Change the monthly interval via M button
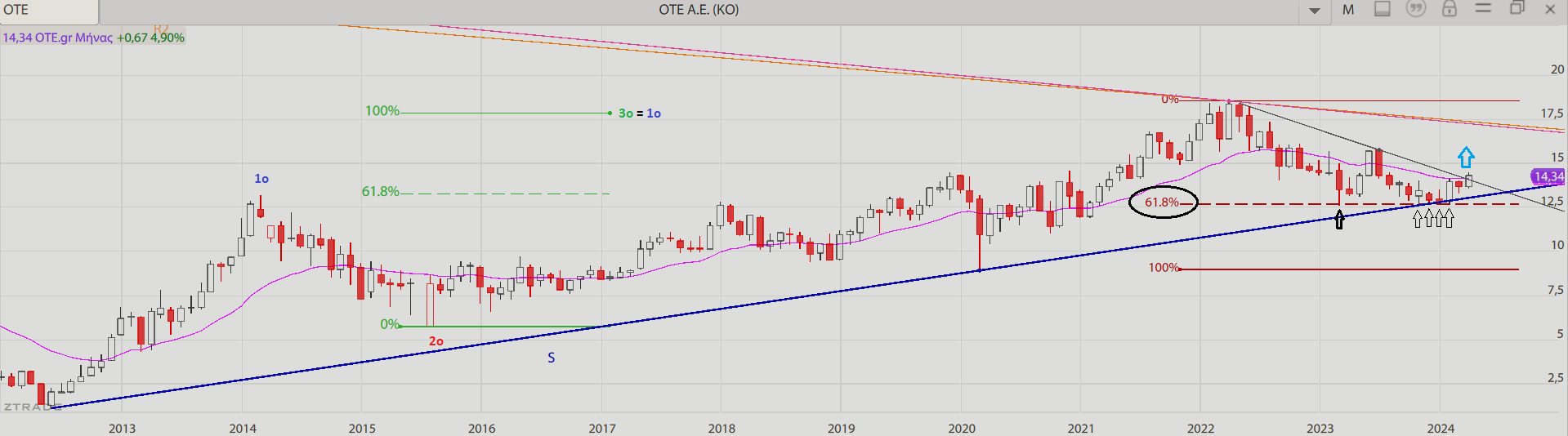The height and width of the screenshot is (436, 1568). 1348,10
